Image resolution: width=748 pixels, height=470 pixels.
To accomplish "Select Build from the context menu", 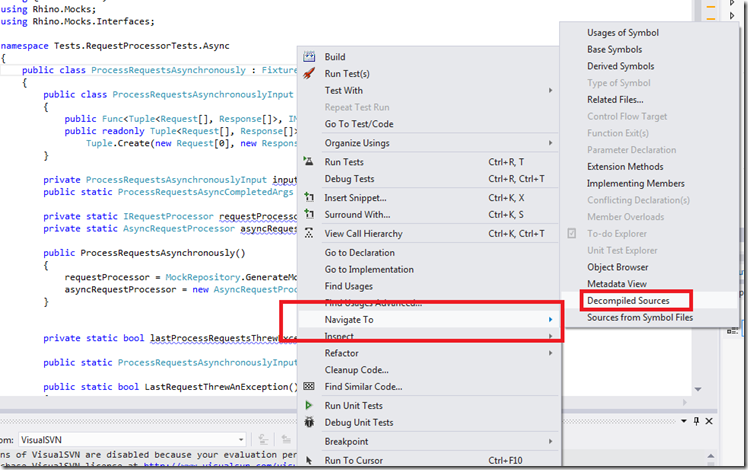I will (335, 57).
